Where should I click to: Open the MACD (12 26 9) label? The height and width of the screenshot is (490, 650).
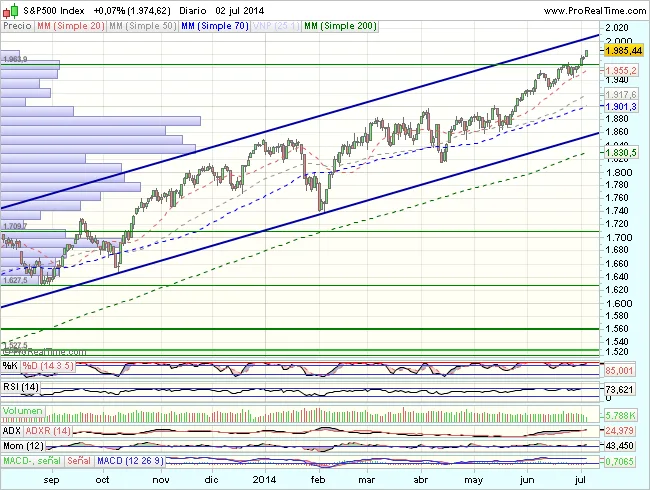tap(130, 461)
